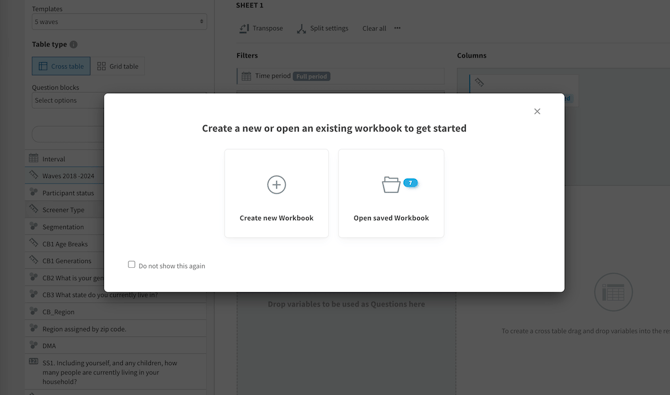Select the Grid table type
This screenshot has height=395, width=670.
[x=118, y=66]
